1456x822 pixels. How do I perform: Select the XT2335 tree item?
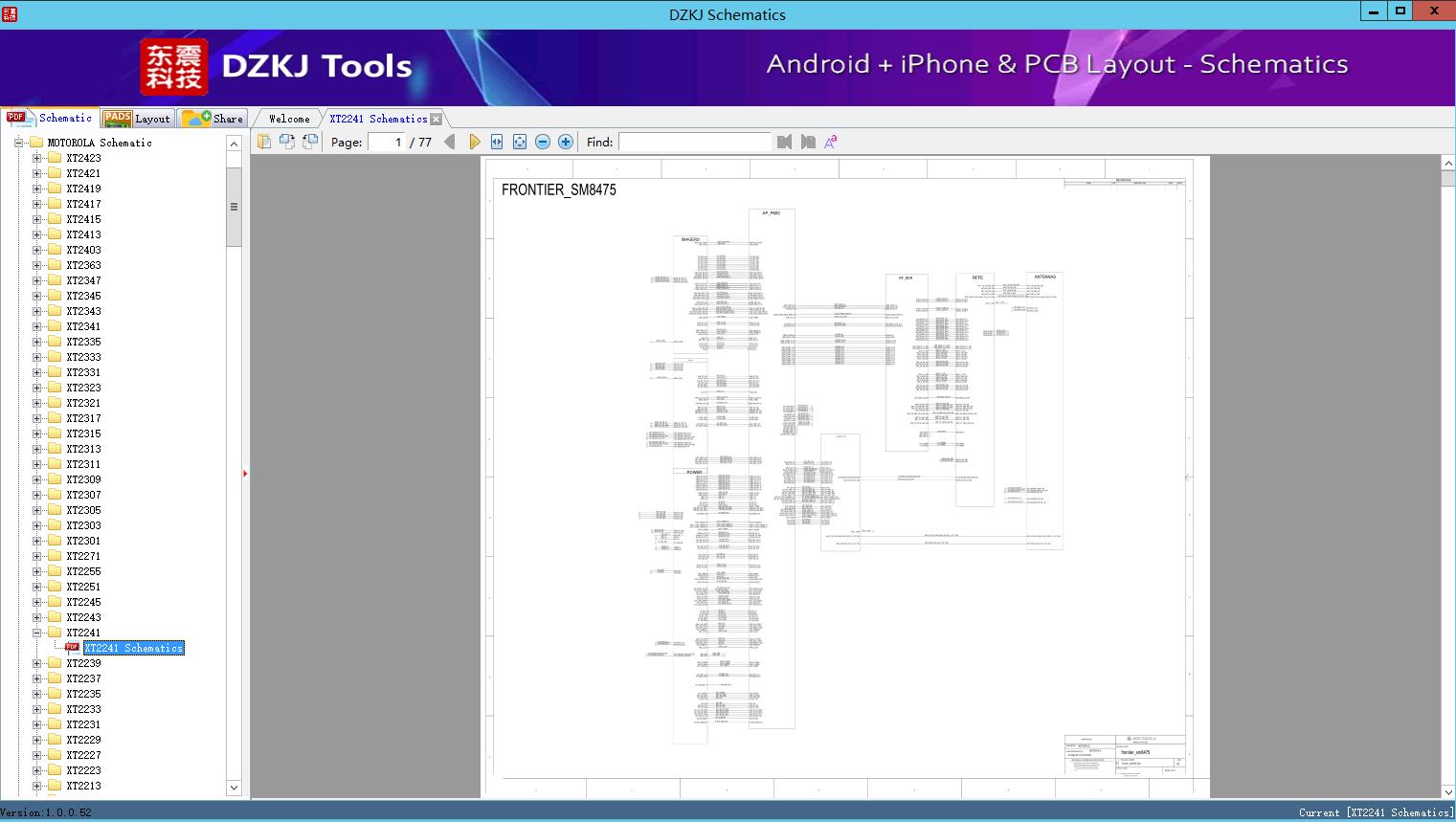[83, 342]
